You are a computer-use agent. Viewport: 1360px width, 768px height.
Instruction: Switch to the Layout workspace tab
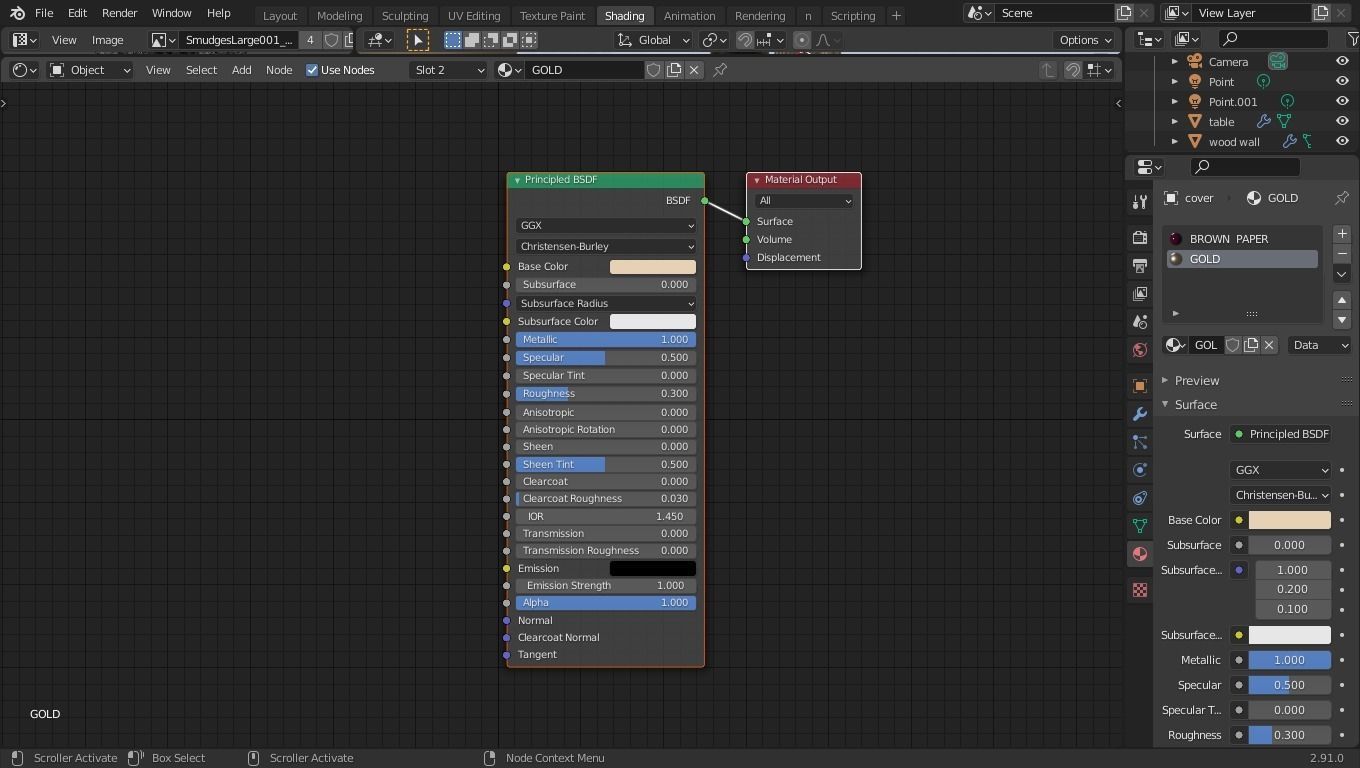coord(280,16)
